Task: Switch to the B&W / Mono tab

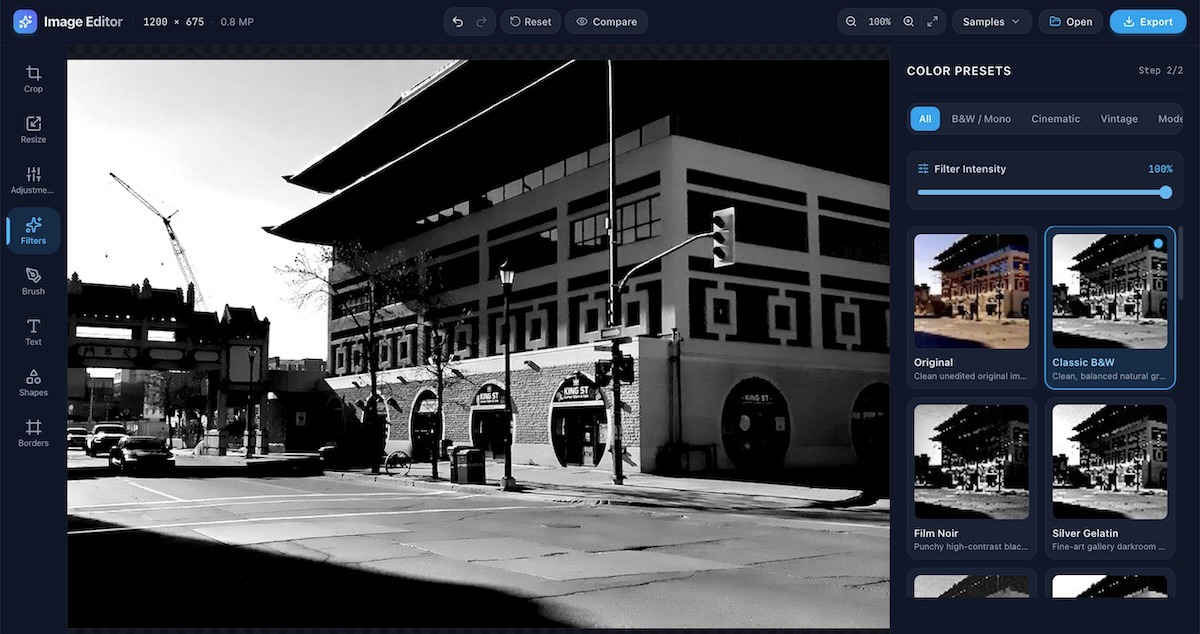Action: coord(981,119)
